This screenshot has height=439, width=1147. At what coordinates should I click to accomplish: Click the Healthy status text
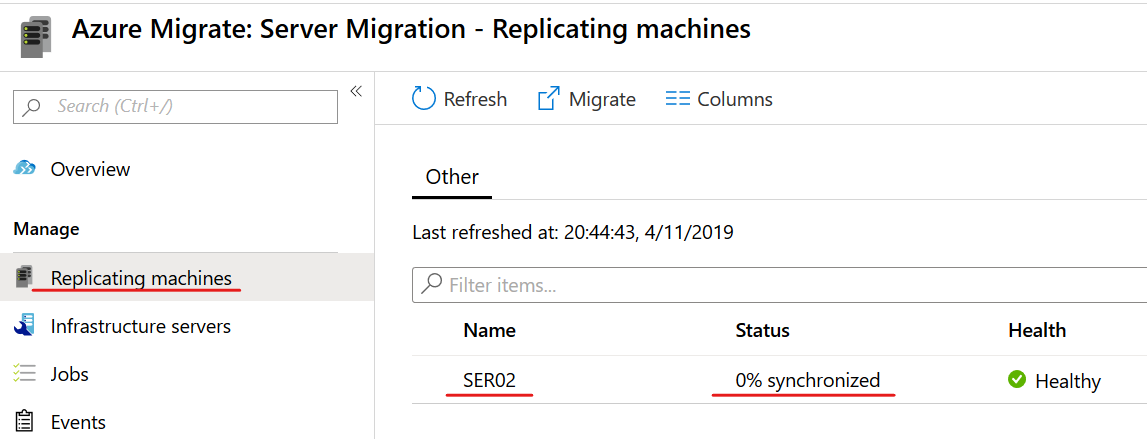pos(1068,380)
